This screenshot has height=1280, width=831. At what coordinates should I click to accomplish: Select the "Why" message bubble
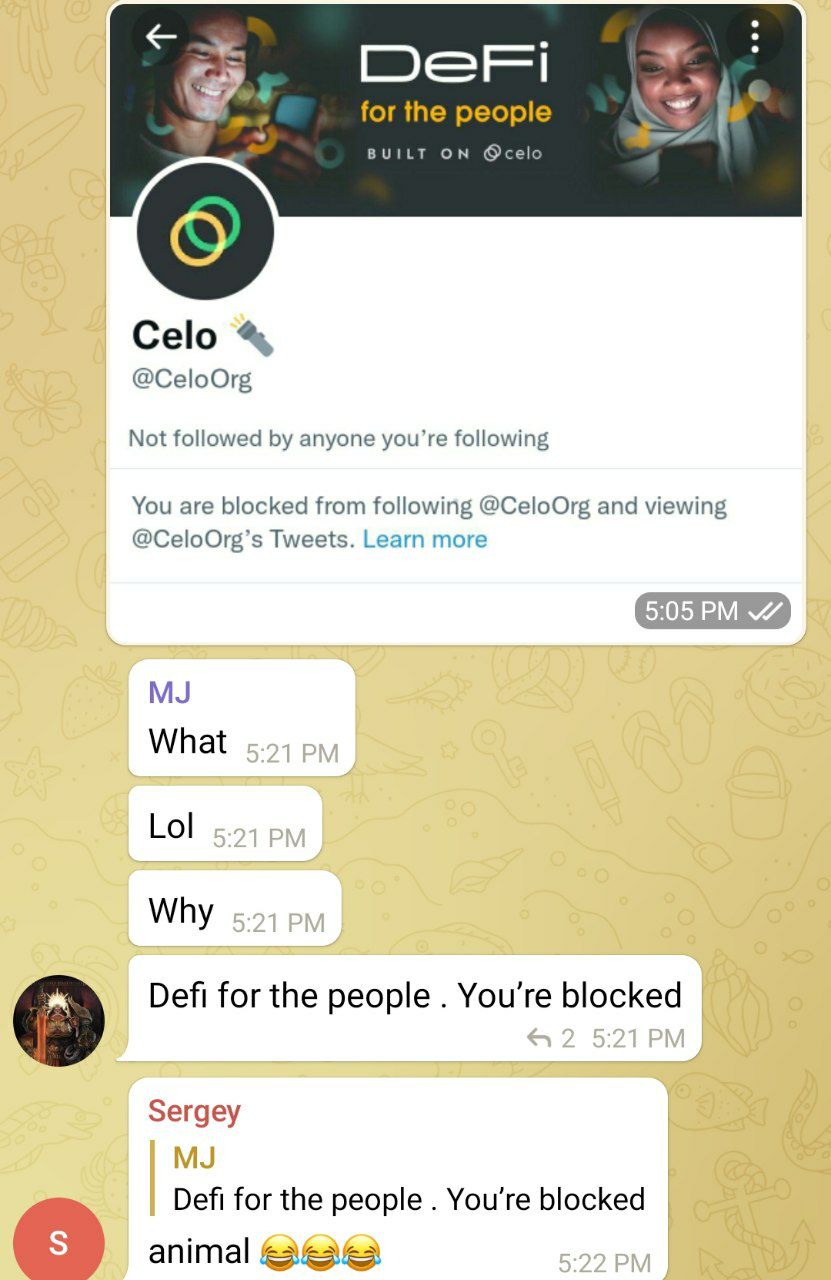(x=235, y=908)
